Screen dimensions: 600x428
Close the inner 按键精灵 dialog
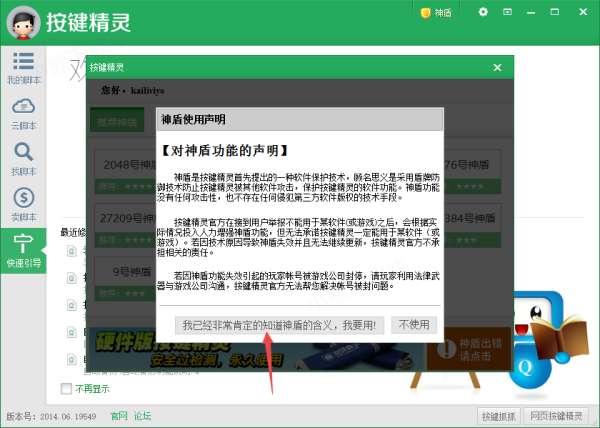click(x=497, y=68)
